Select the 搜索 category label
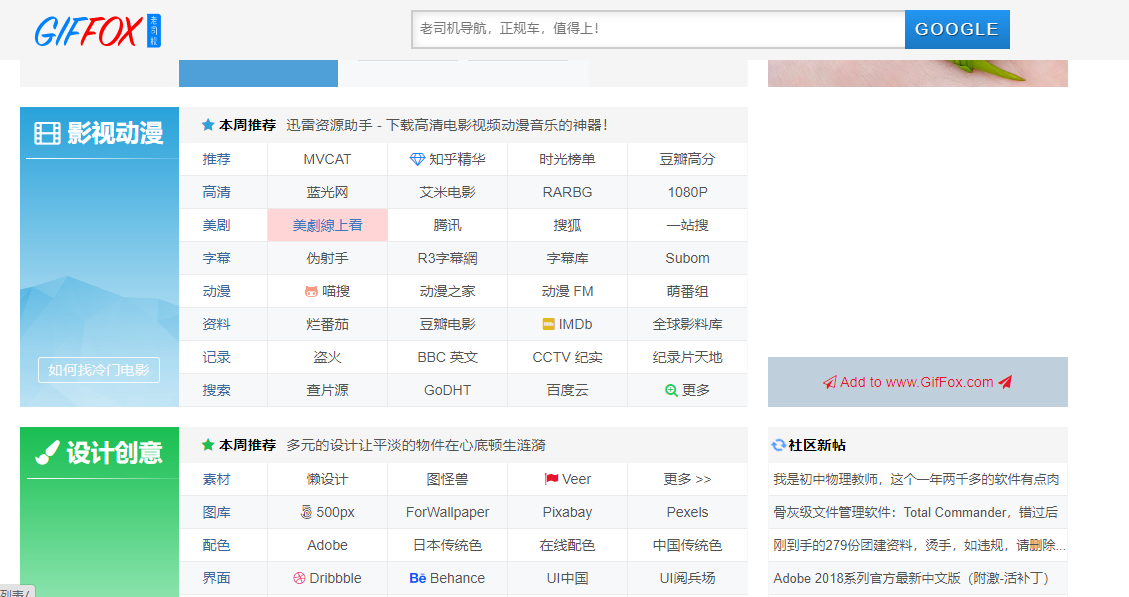 tap(216, 390)
